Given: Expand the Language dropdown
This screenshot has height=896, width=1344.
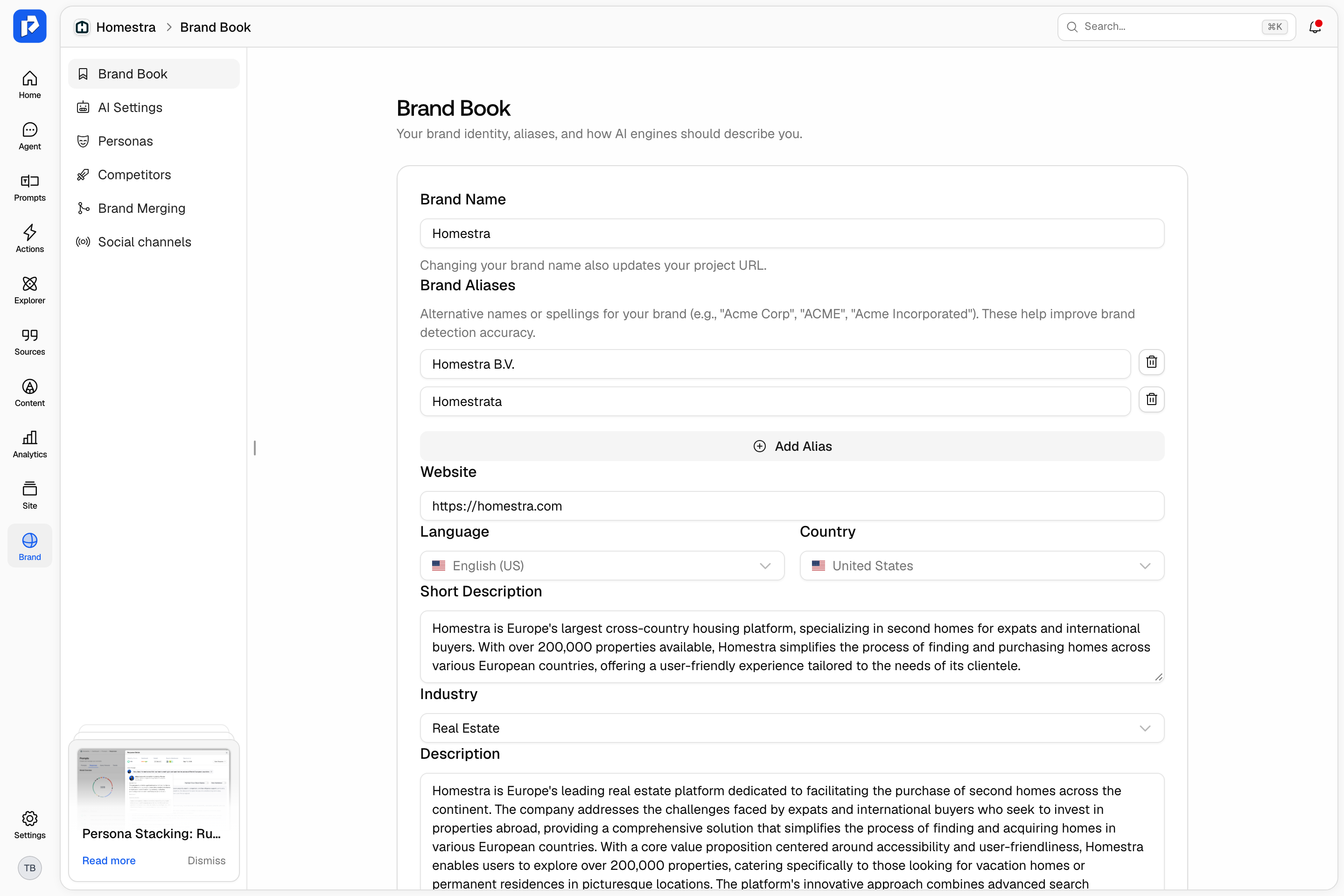Looking at the screenshot, I should tap(602, 566).
